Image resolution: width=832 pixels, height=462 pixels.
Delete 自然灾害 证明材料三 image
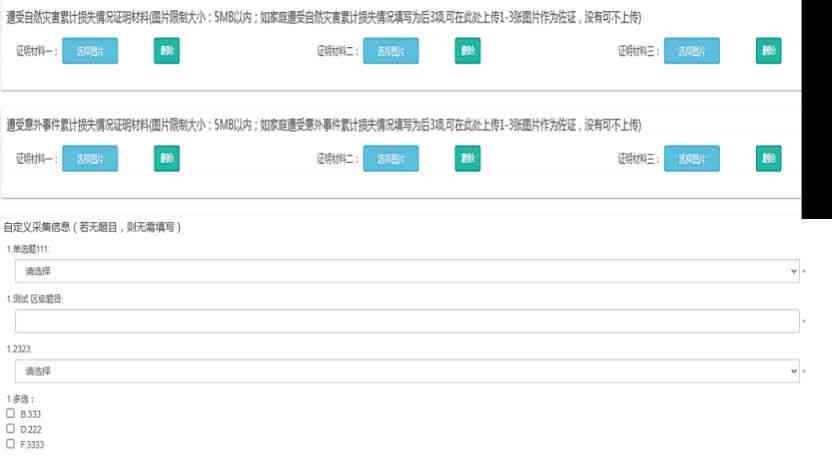click(x=768, y=51)
